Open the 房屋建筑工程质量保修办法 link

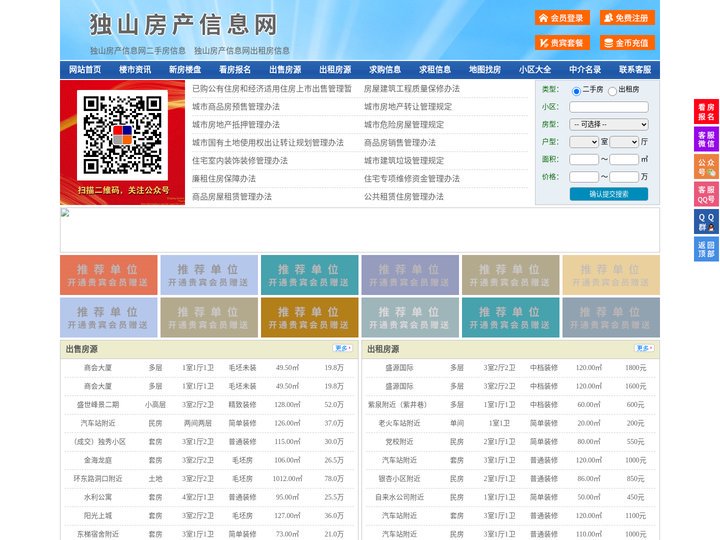click(412, 89)
